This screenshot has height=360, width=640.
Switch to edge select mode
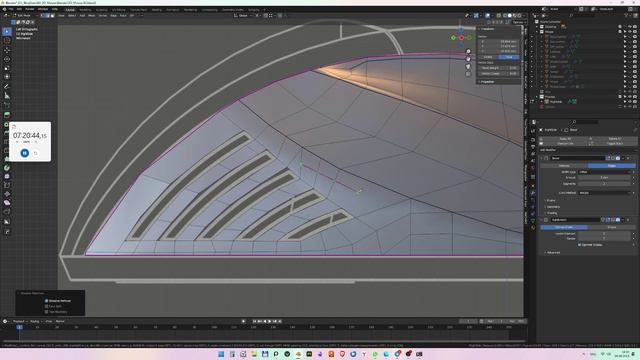point(47,16)
